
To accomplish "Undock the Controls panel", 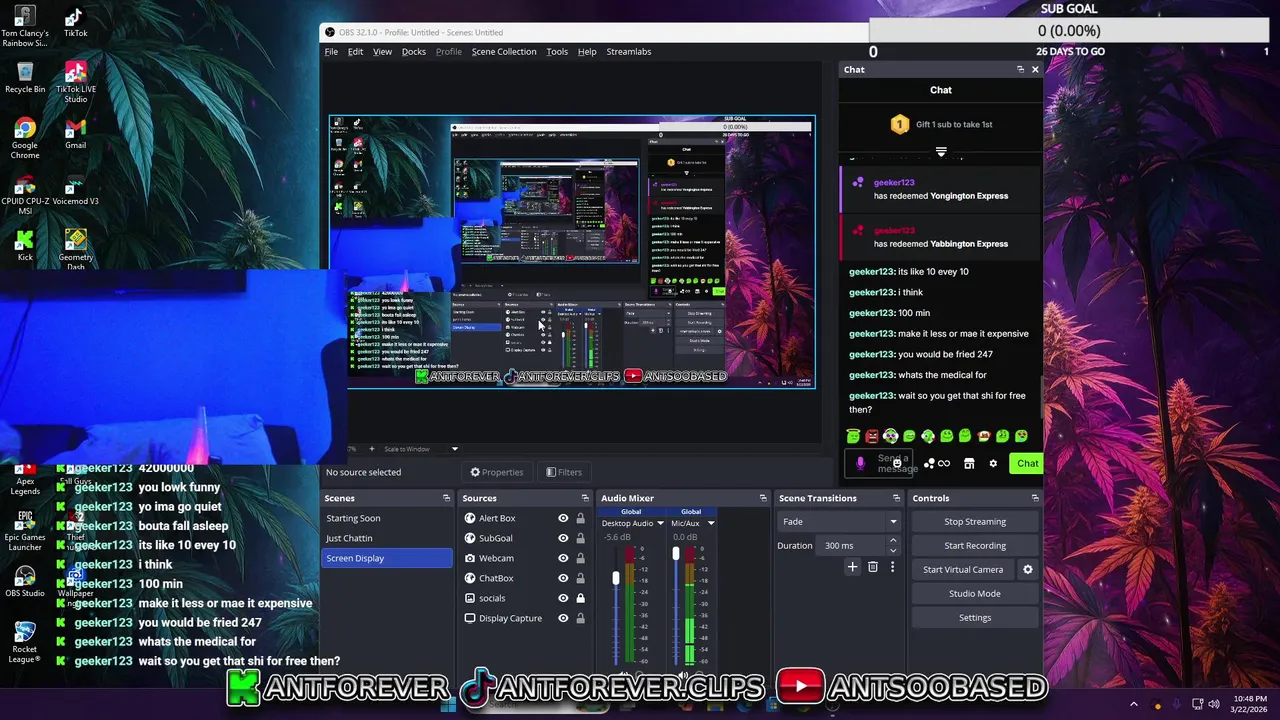I will tap(1035, 498).
